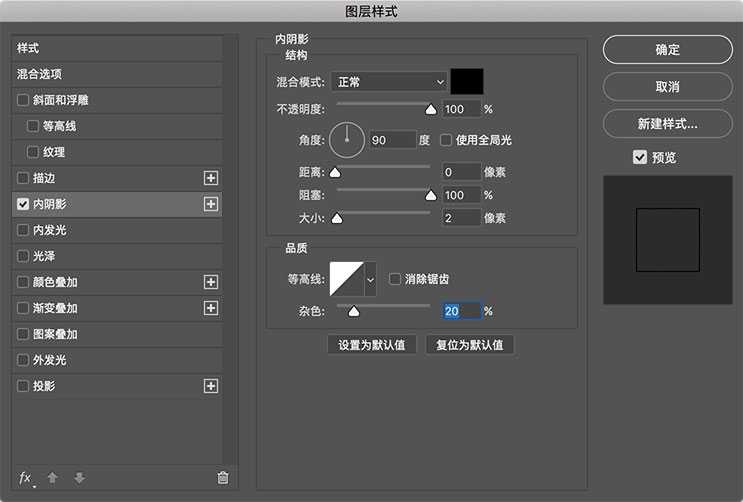Viewport: 743px width, 502px height.
Task: Click the 距离 pixel input field
Action: 461,172
